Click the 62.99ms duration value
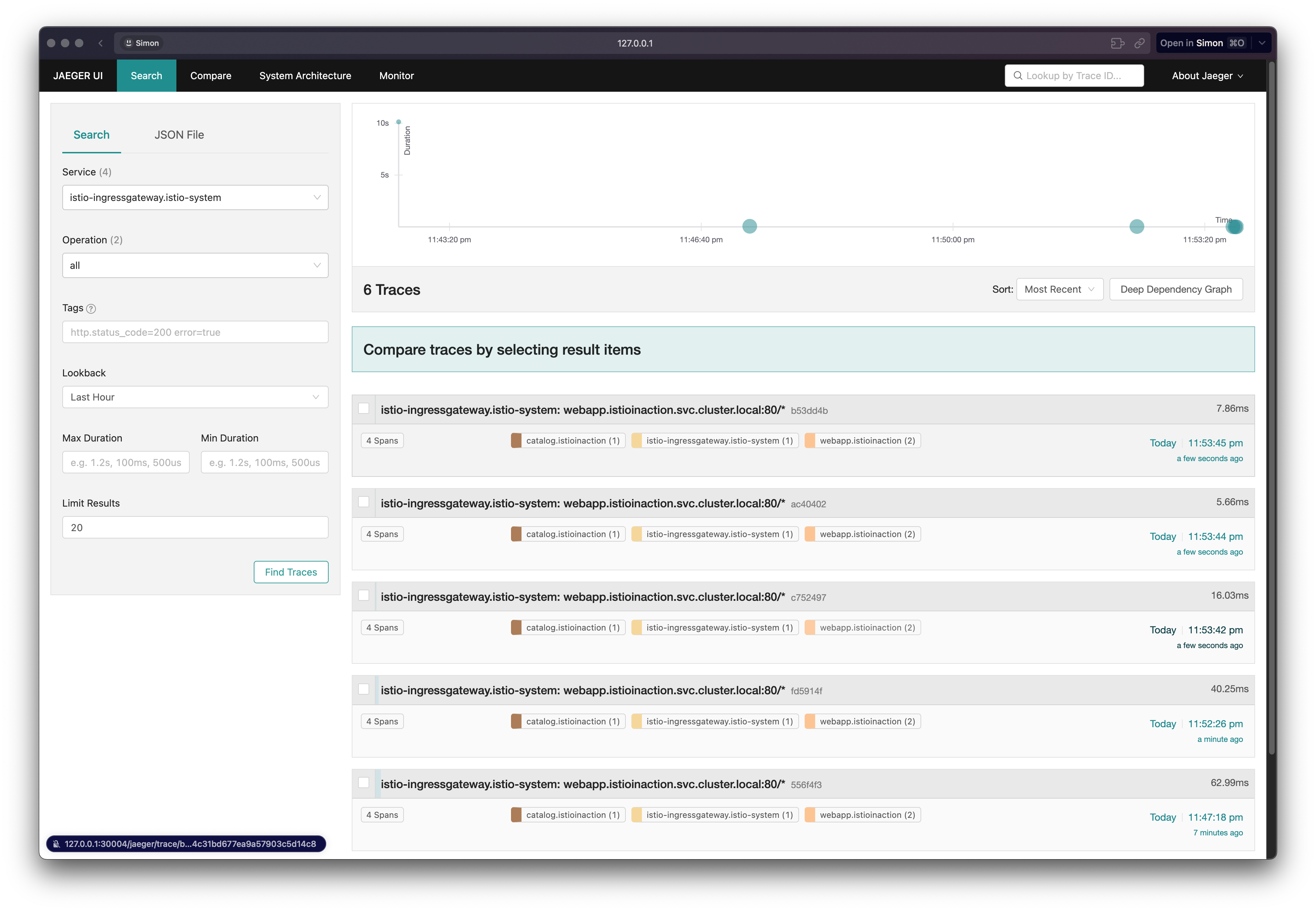The width and height of the screenshot is (1316, 911). [x=1229, y=783]
